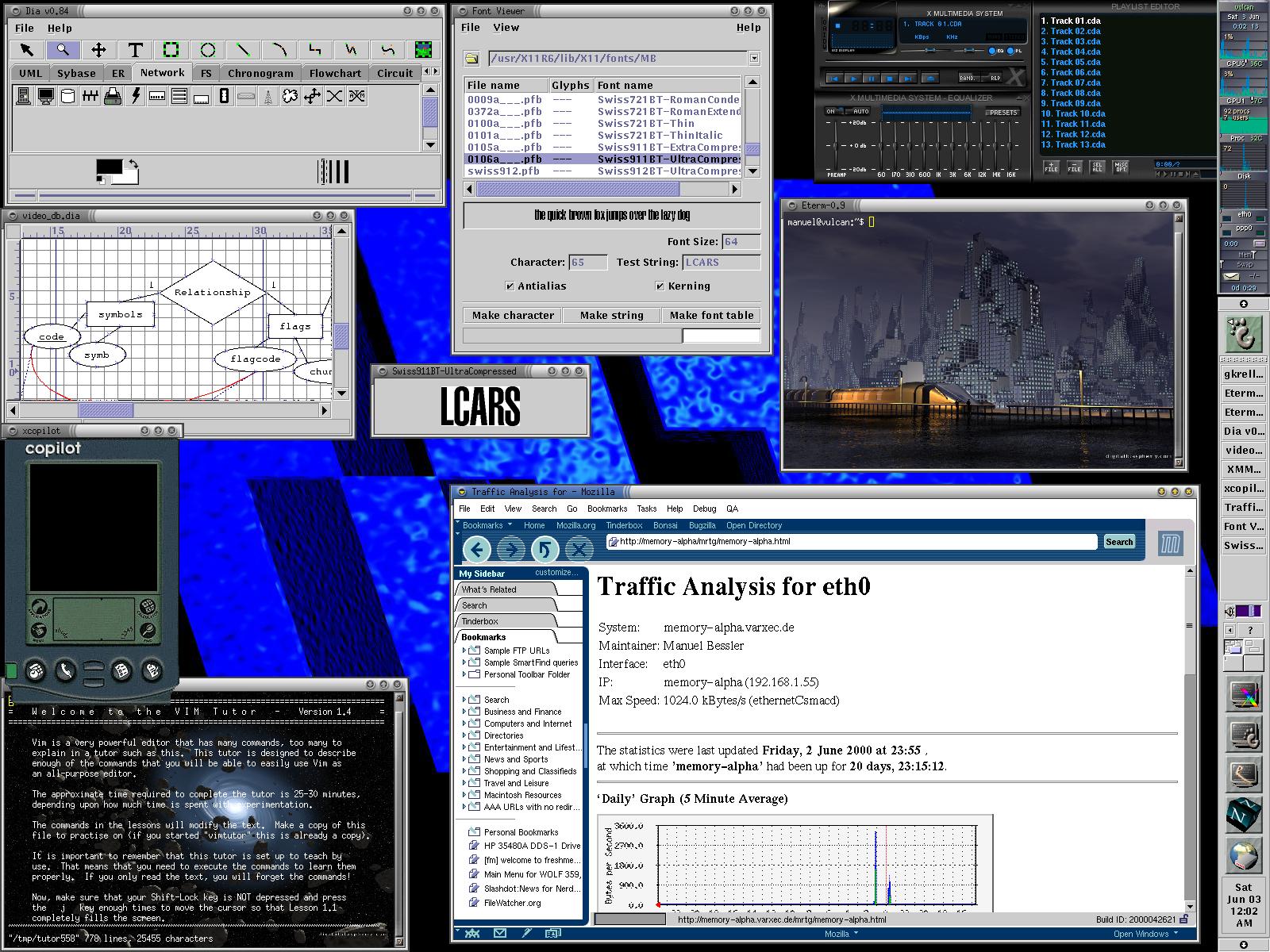Expand Personal Toolbar Folder in sidebar

point(465,674)
